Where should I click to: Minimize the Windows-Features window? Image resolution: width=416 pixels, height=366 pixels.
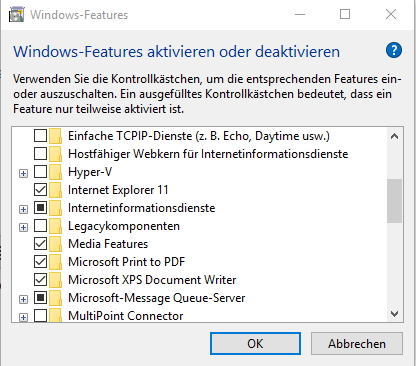300,14
